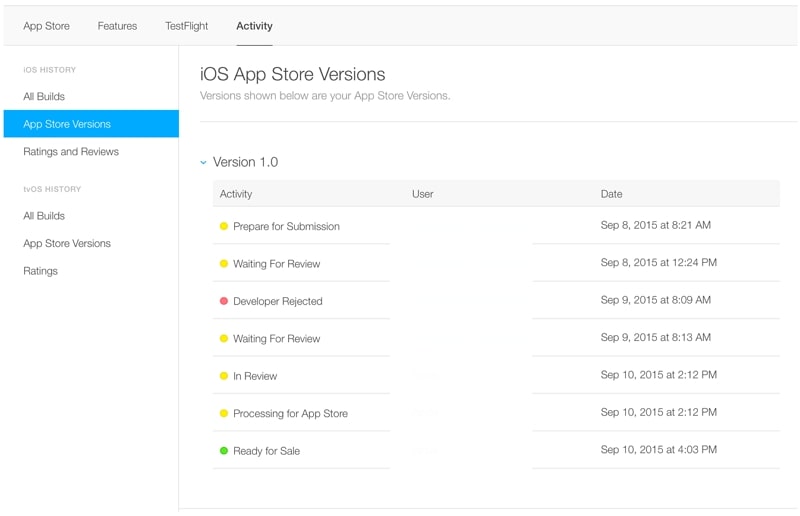Open App Store Versions under tvOS History
Viewport: 800px width, 516px height.
pos(67,243)
